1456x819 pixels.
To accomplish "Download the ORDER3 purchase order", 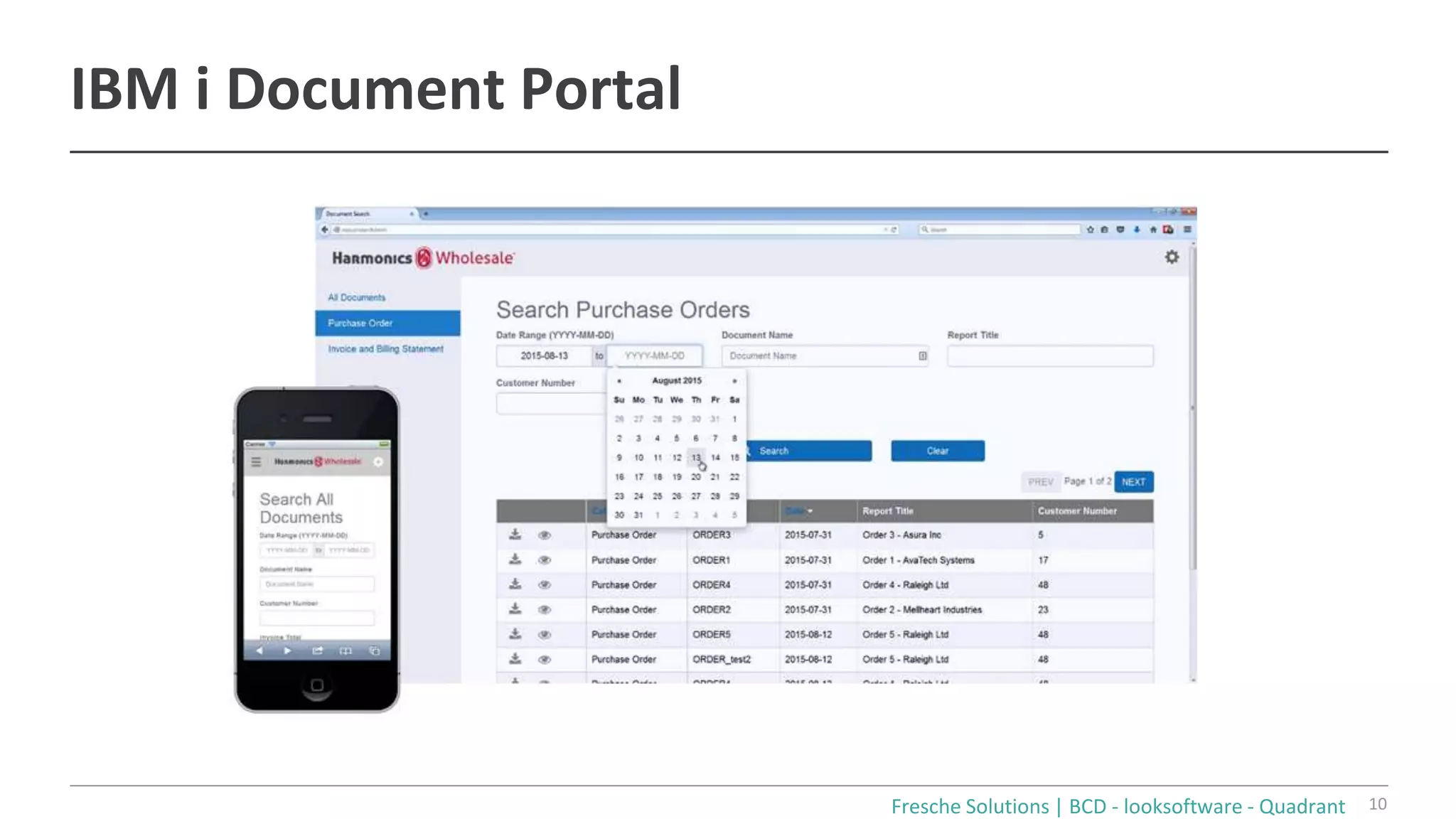I will 515,535.
